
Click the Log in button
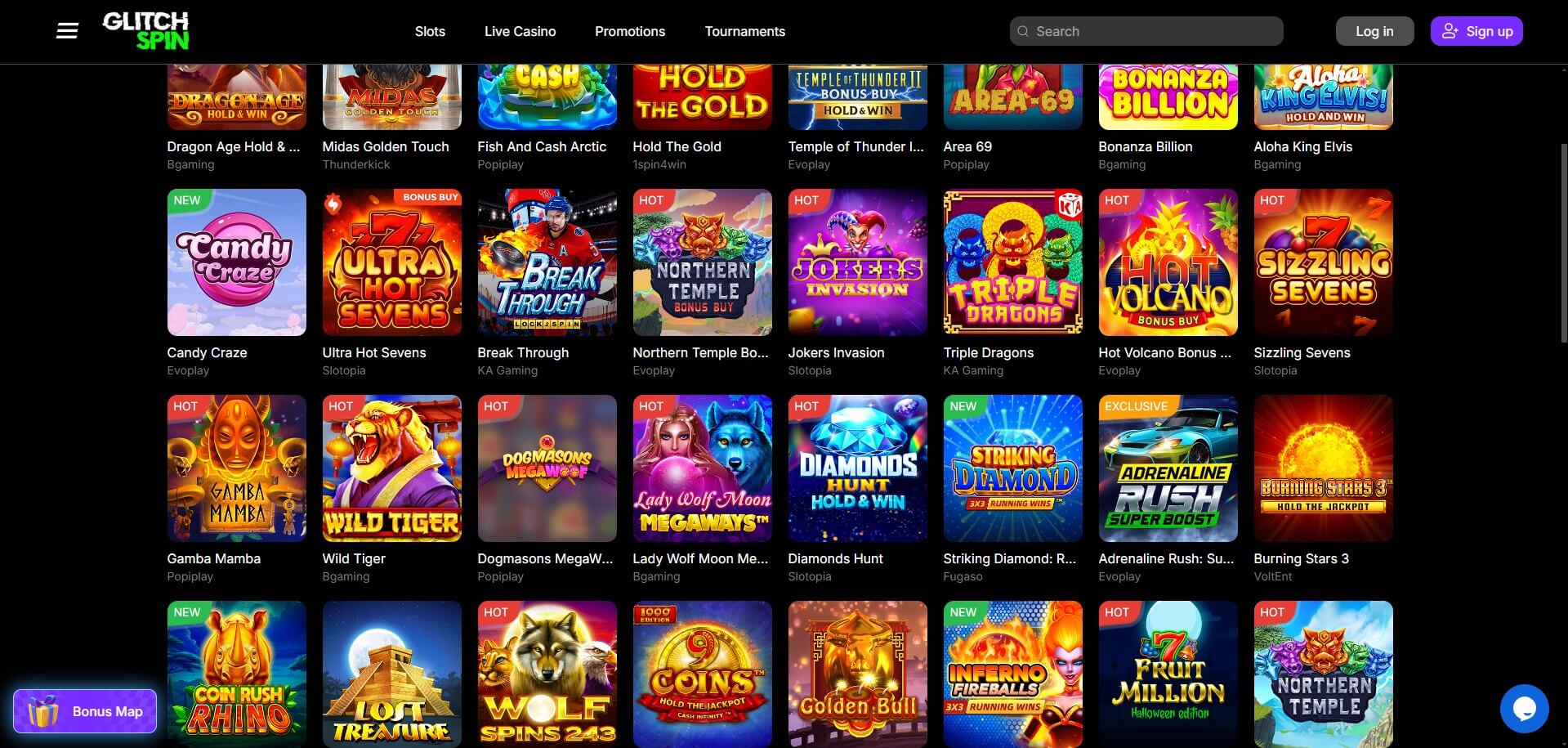pos(1374,31)
